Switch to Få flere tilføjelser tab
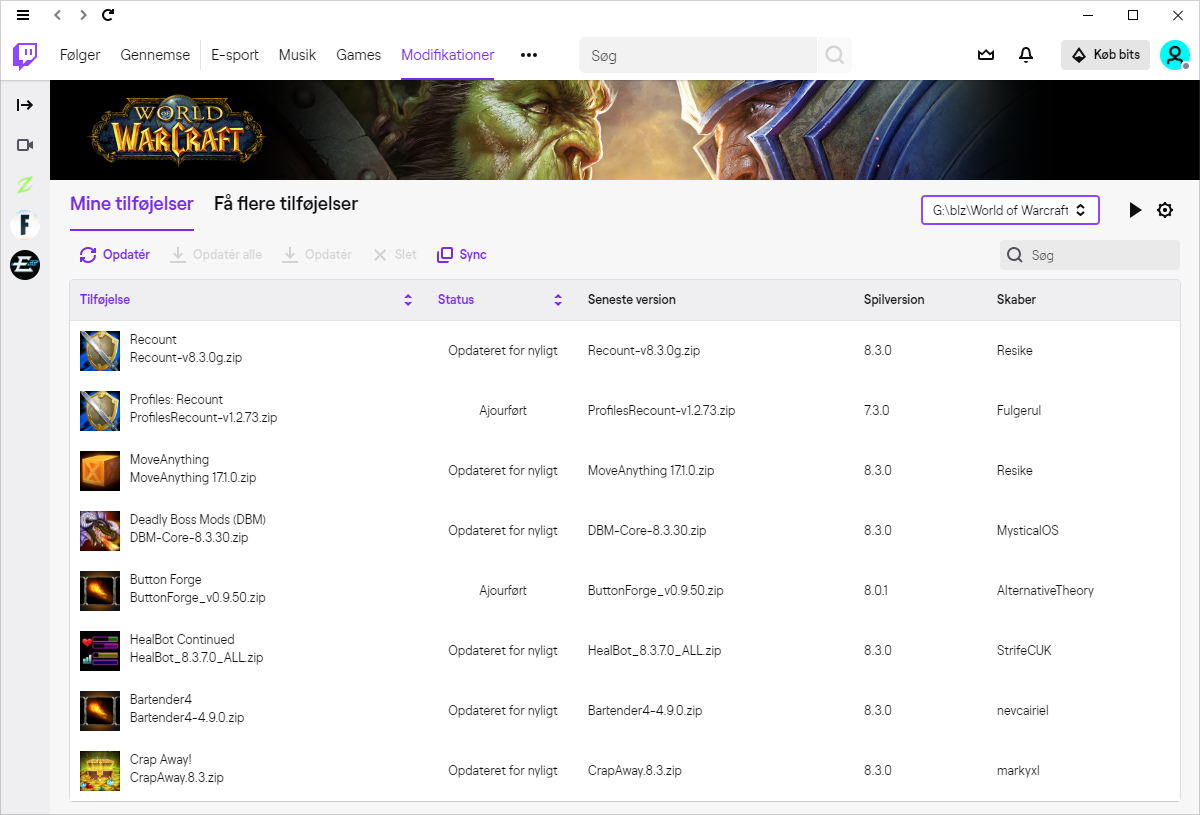This screenshot has height=815, width=1200. [x=286, y=204]
